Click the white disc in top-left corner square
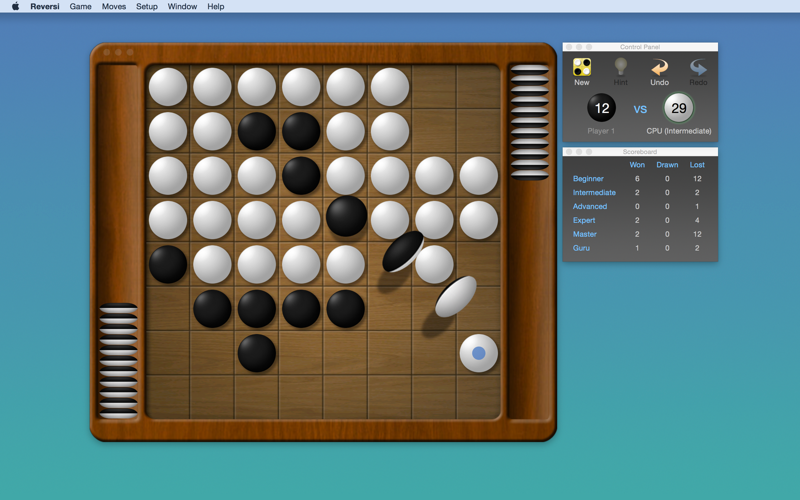The height and width of the screenshot is (500, 800). 168,87
